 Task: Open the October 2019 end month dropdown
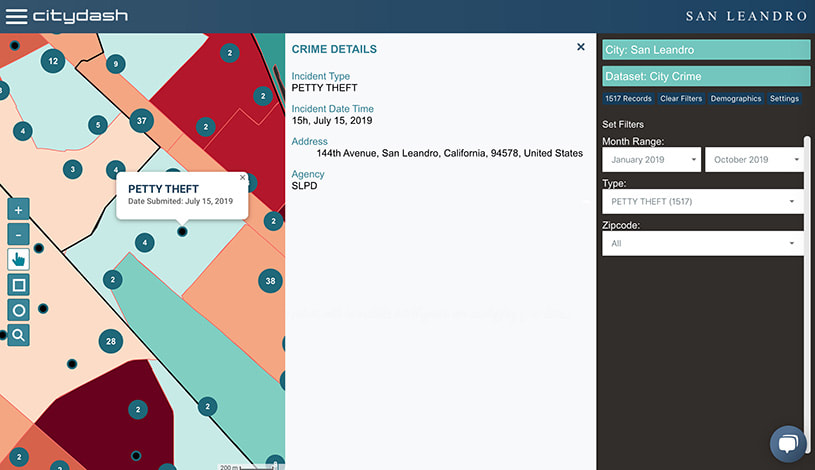tap(755, 160)
